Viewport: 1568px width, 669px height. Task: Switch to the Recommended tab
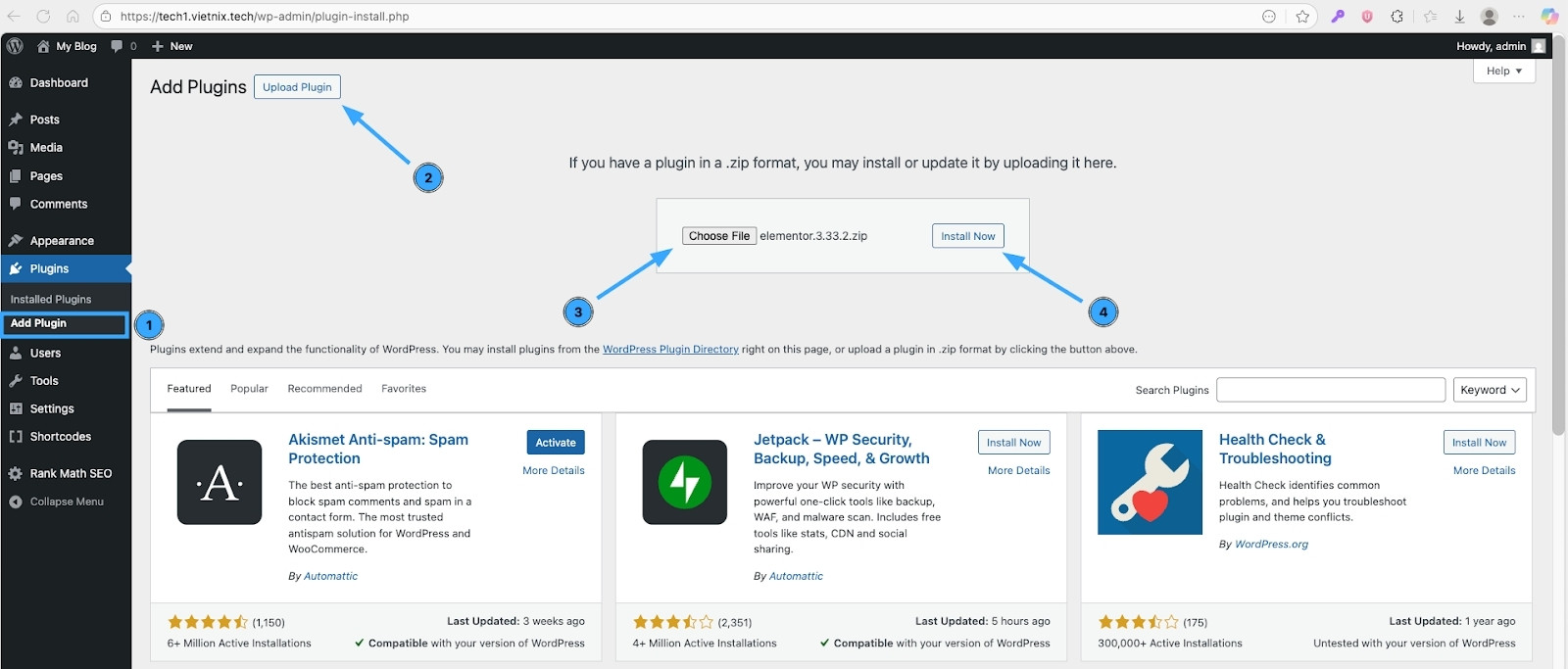[x=324, y=389]
